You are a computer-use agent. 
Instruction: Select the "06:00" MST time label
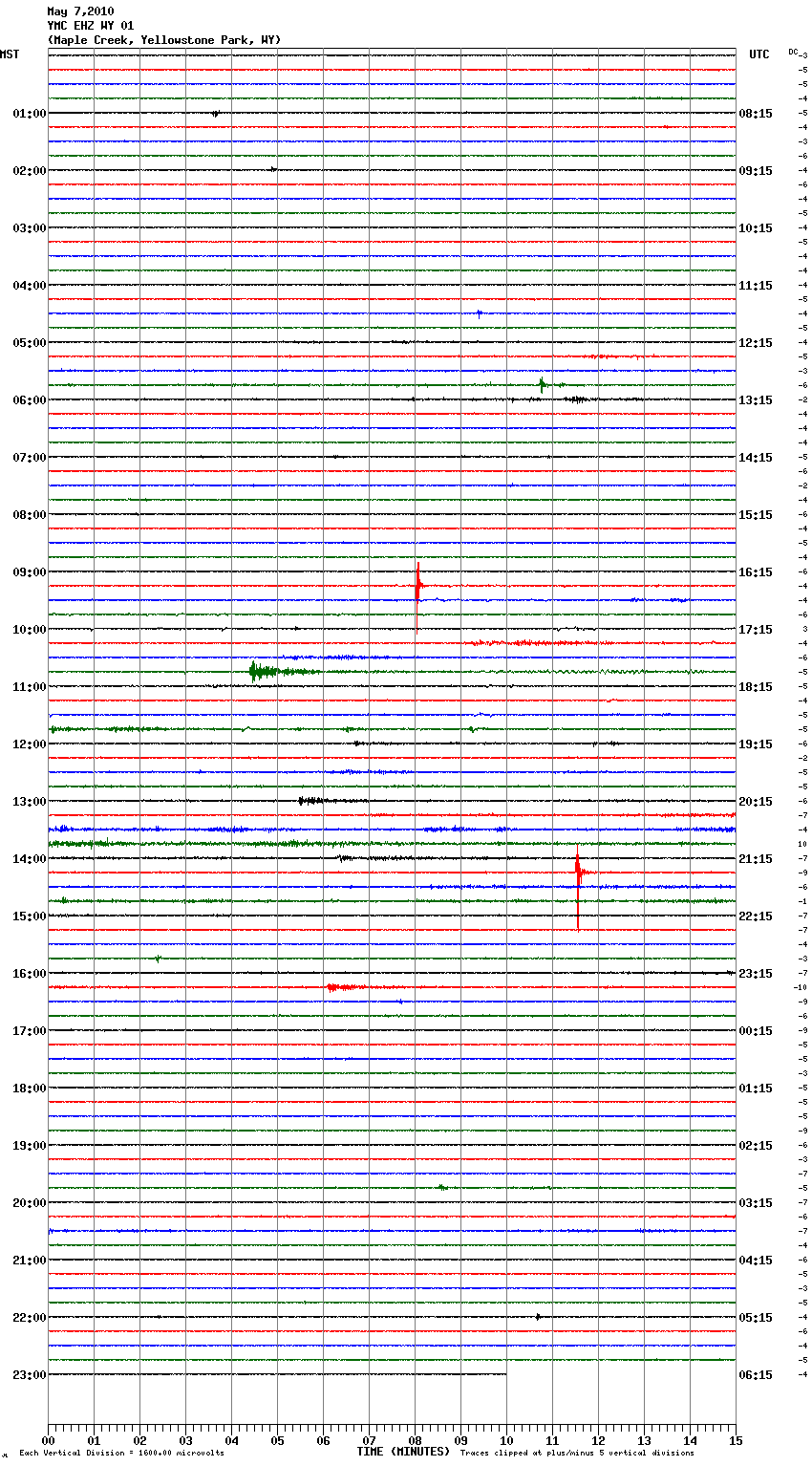point(30,400)
